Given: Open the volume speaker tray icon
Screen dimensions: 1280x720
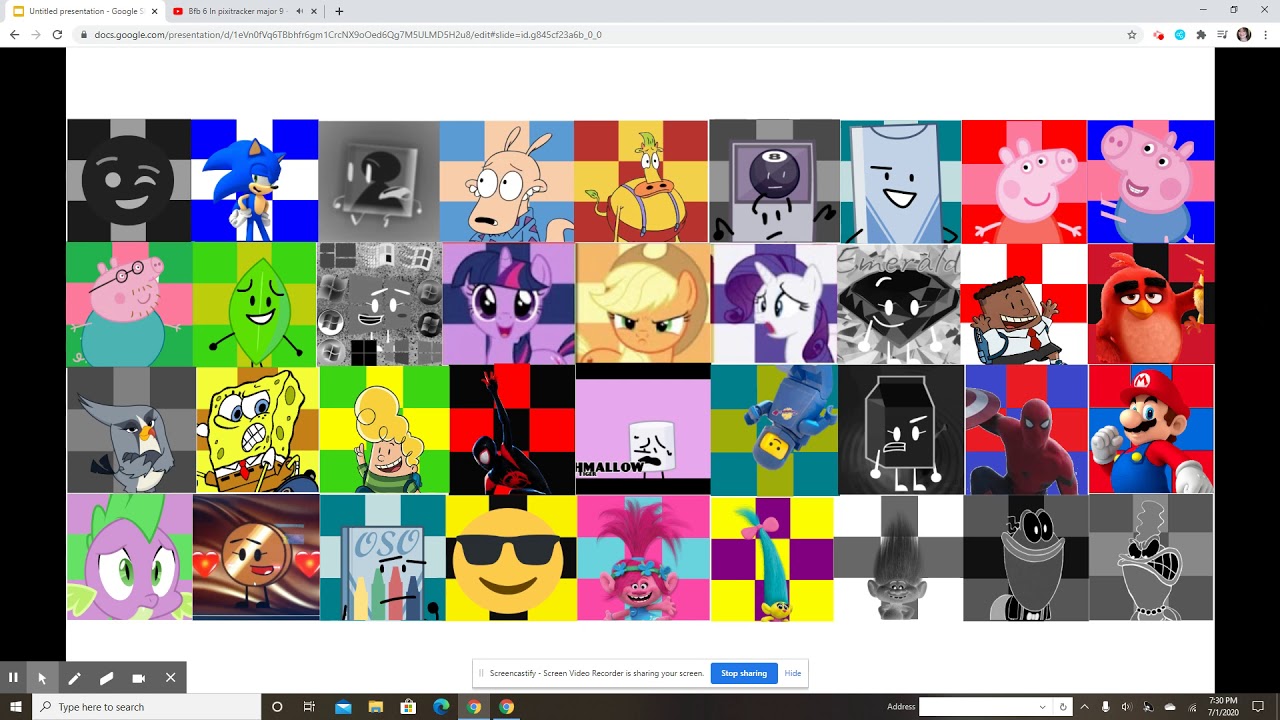Looking at the screenshot, I should [x=1127, y=706].
